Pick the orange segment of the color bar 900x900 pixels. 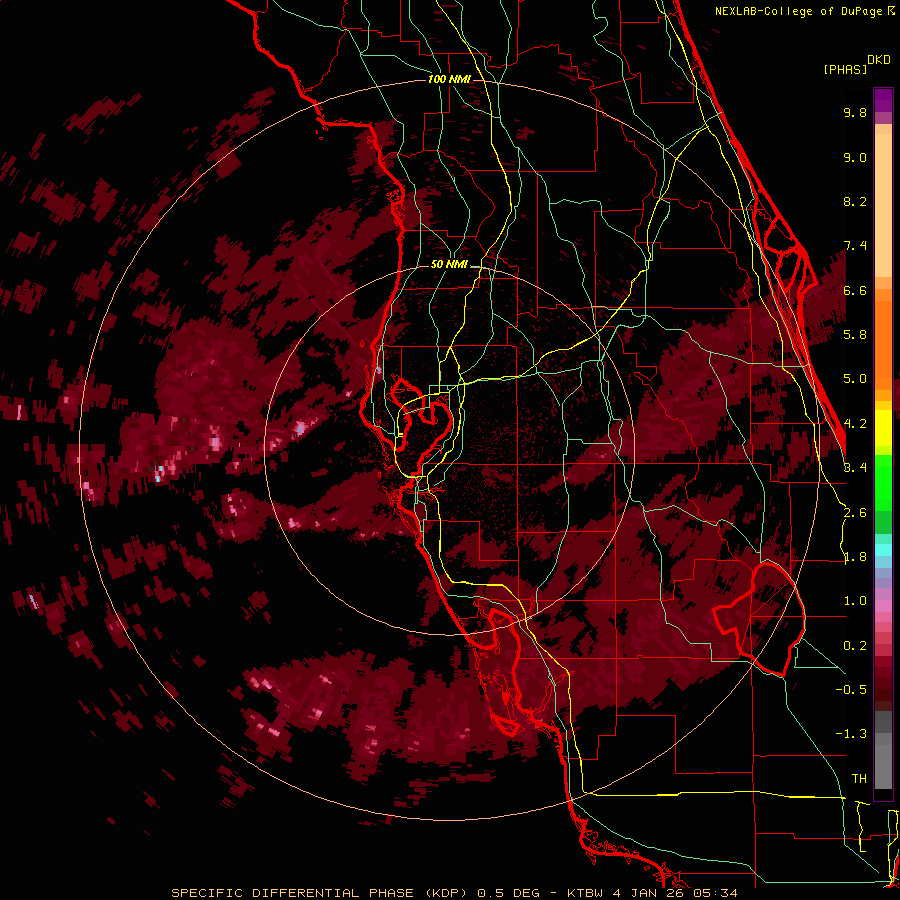click(883, 344)
